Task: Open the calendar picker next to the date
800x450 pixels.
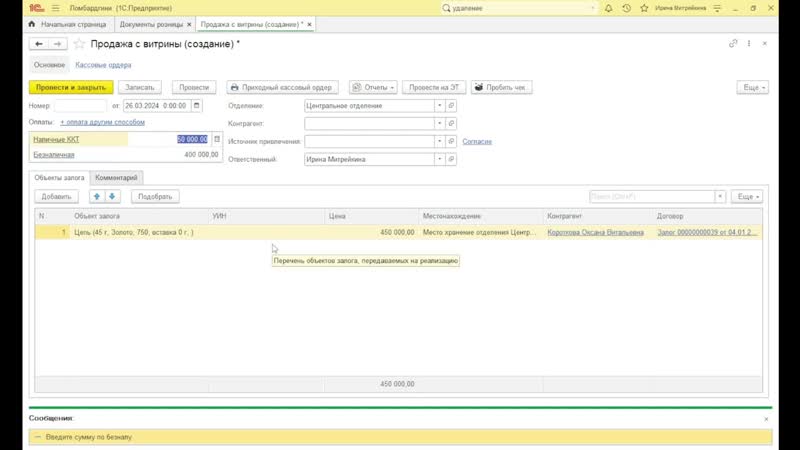Action: (196, 105)
